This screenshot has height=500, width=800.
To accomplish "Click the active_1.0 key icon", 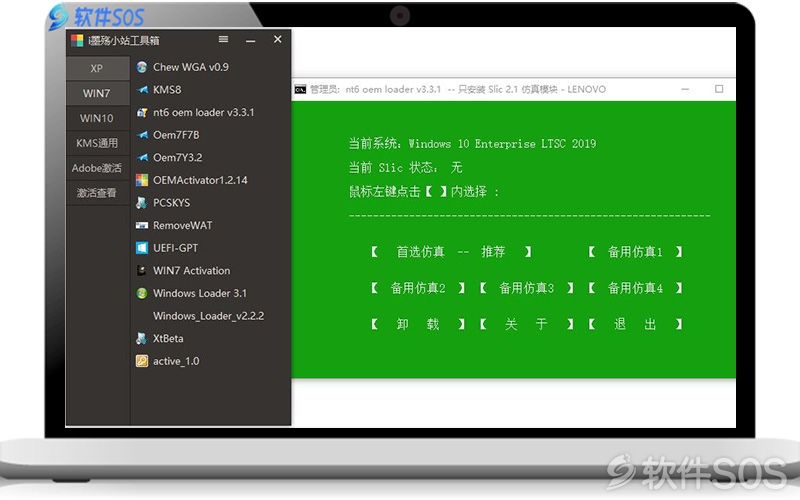I will coord(142,361).
